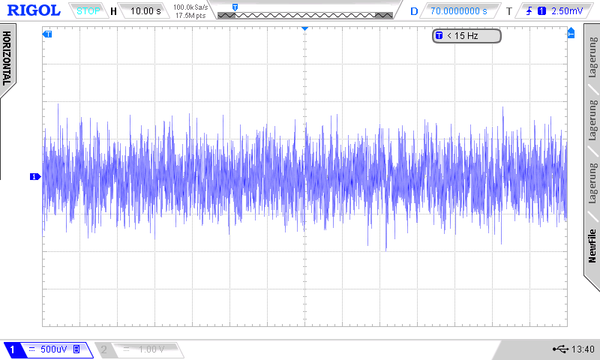Screen dimensions: 600x360
Task: Click the trigger position marker at the top-left grid corner
Action: pyautogui.click(x=47, y=34)
